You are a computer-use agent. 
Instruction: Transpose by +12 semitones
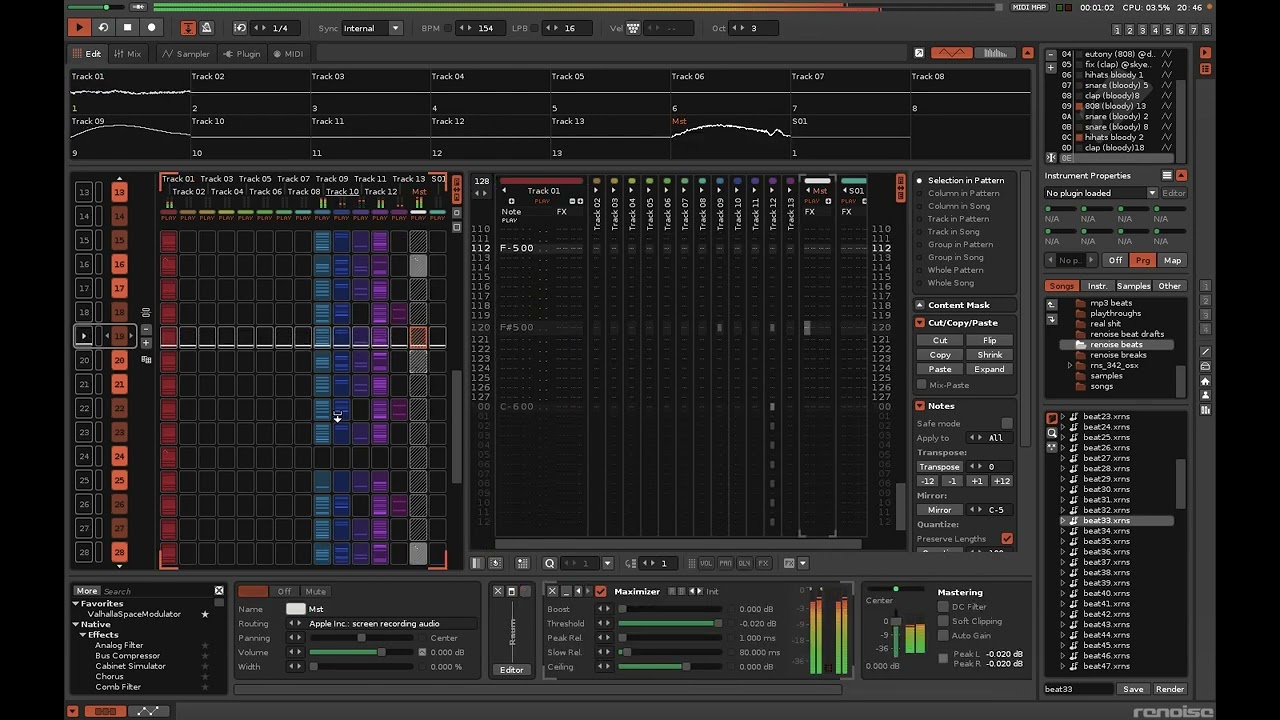pos(1001,481)
